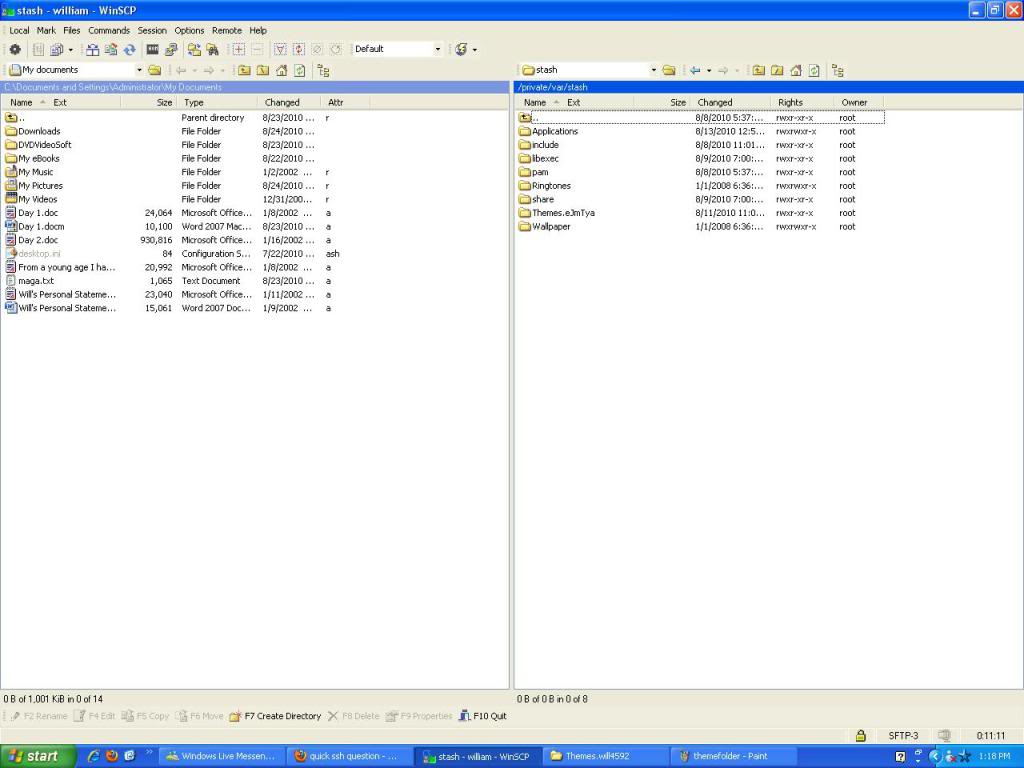Open Themes.will4592 folder from the taskbar
Viewport: 1024px width, 768px height.
tap(606, 756)
